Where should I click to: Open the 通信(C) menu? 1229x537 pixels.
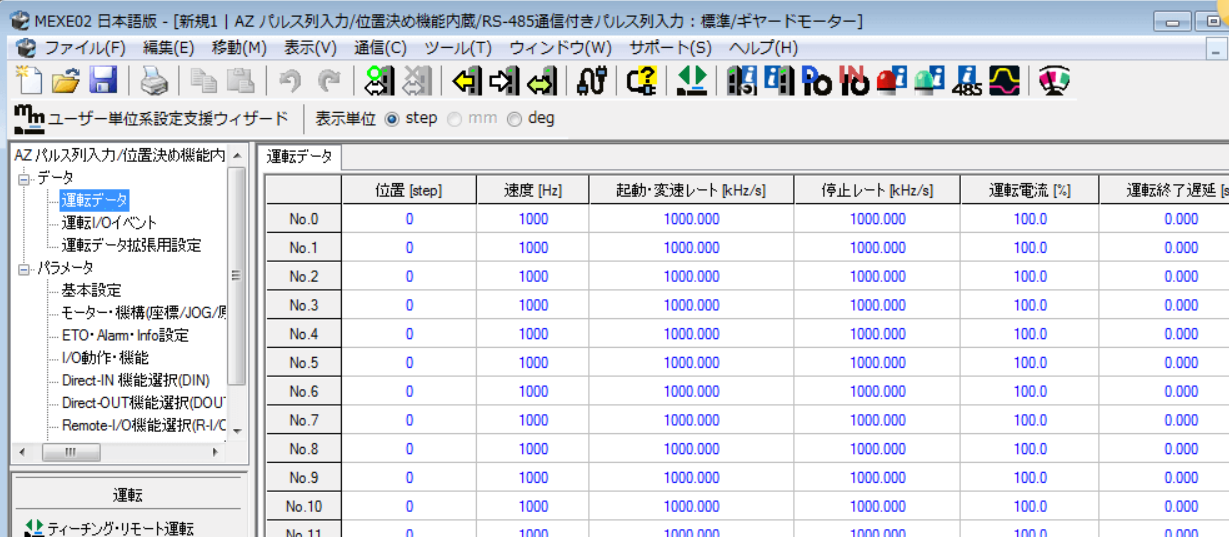[380, 48]
